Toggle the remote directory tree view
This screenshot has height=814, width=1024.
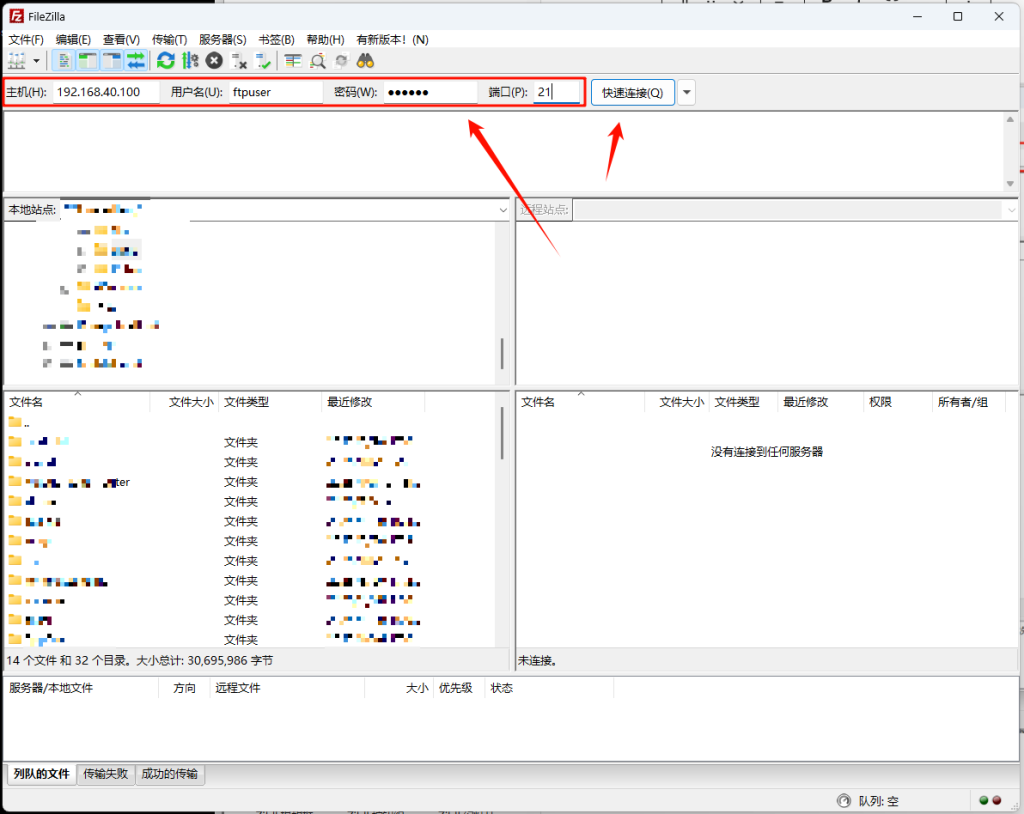112,61
